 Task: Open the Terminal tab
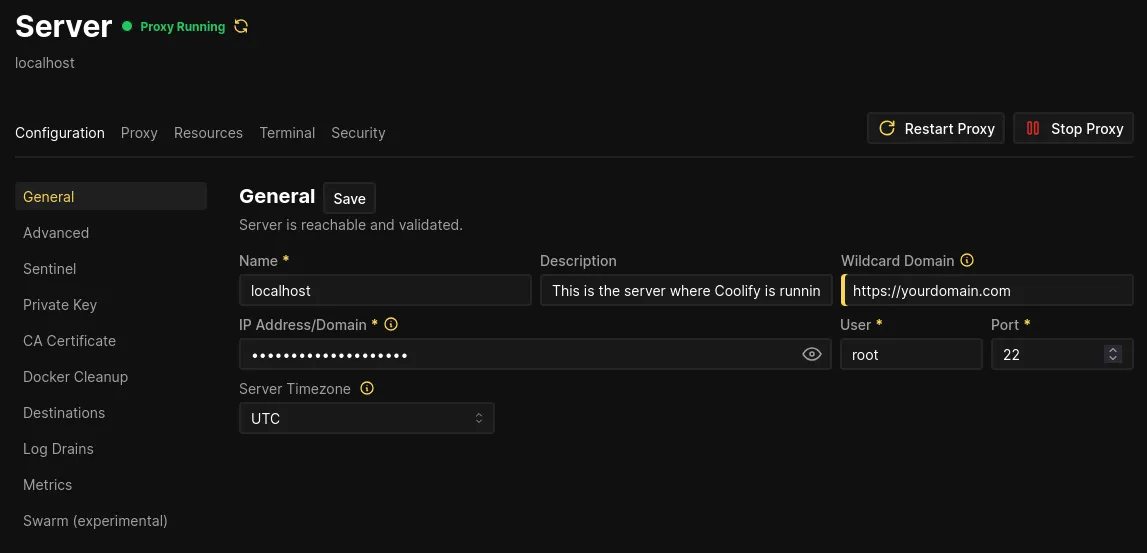coord(287,132)
